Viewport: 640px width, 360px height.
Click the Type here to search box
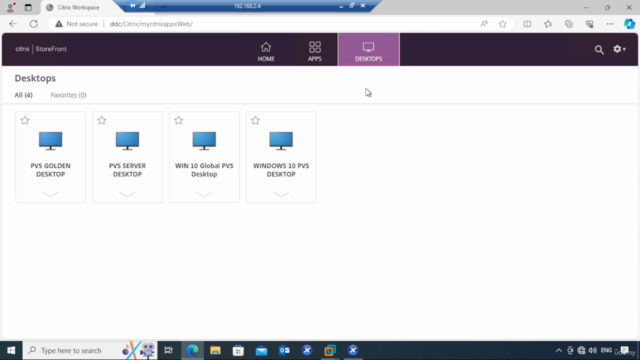click(x=90, y=350)
